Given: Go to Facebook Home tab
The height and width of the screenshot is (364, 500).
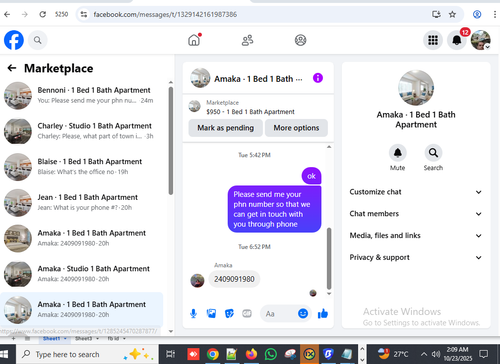Looking at the screenshot, I should (x=194, y=40).
